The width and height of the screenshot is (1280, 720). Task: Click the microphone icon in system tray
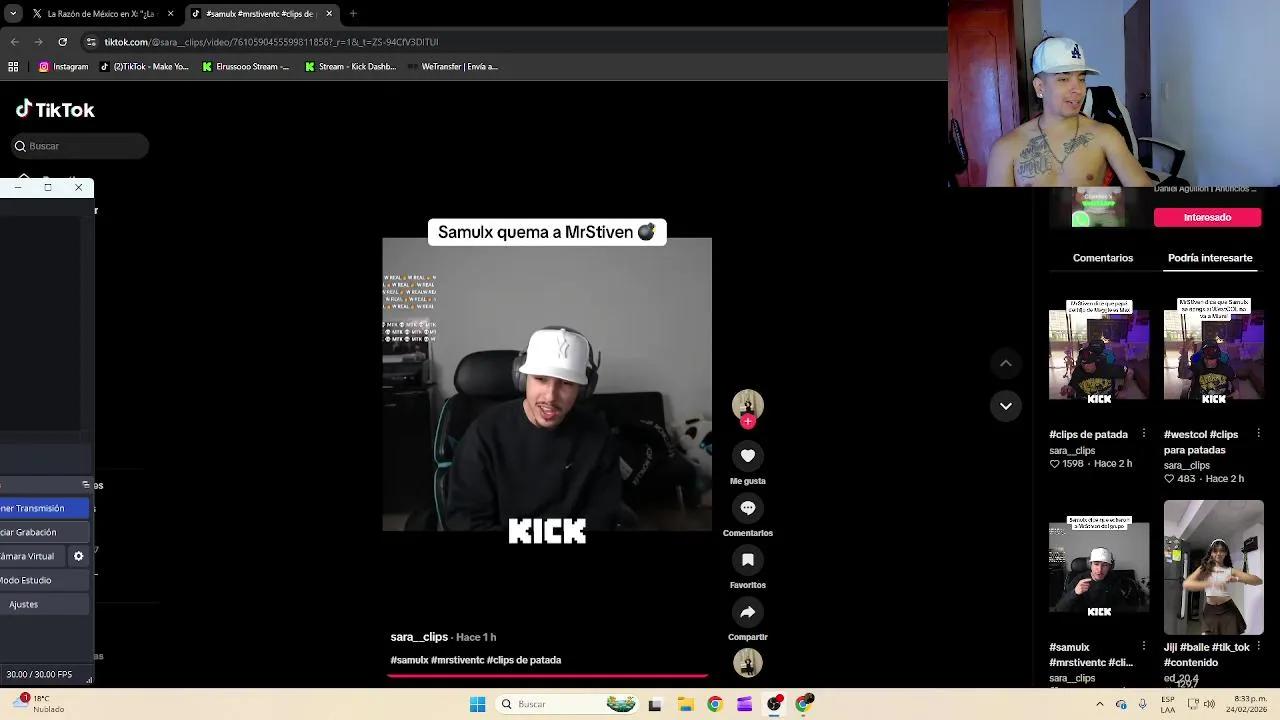pyautogui.click(x=1142, y=704)
